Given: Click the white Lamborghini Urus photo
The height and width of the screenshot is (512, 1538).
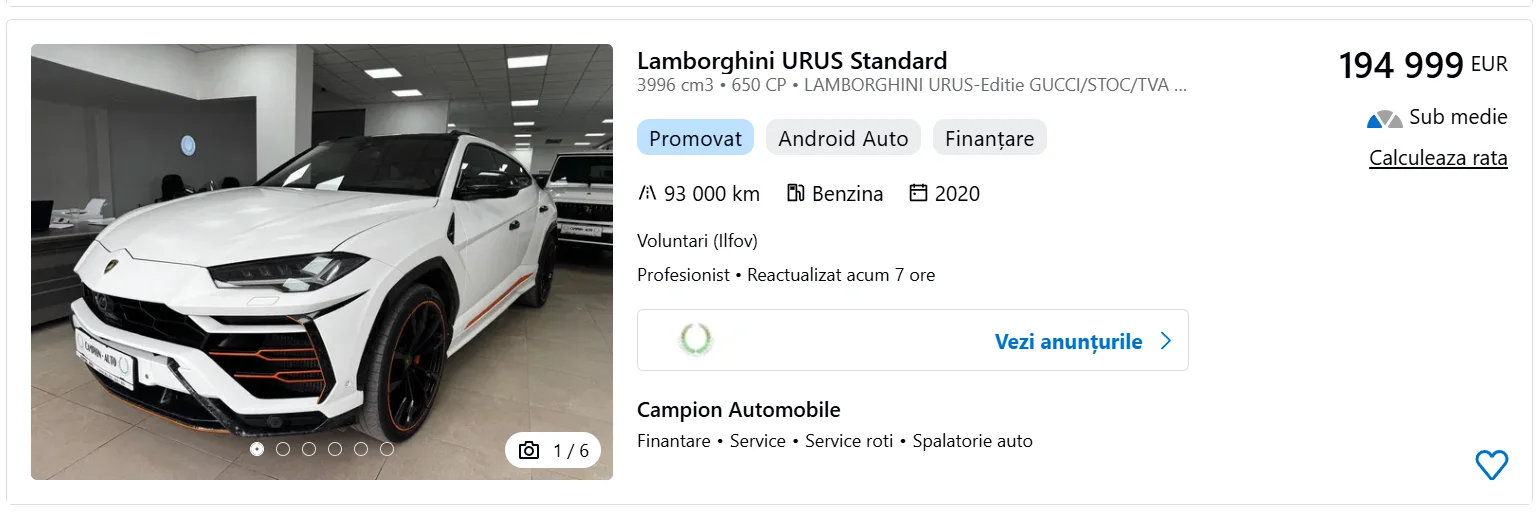Looking at the screenshot, I should coord(321,260).
